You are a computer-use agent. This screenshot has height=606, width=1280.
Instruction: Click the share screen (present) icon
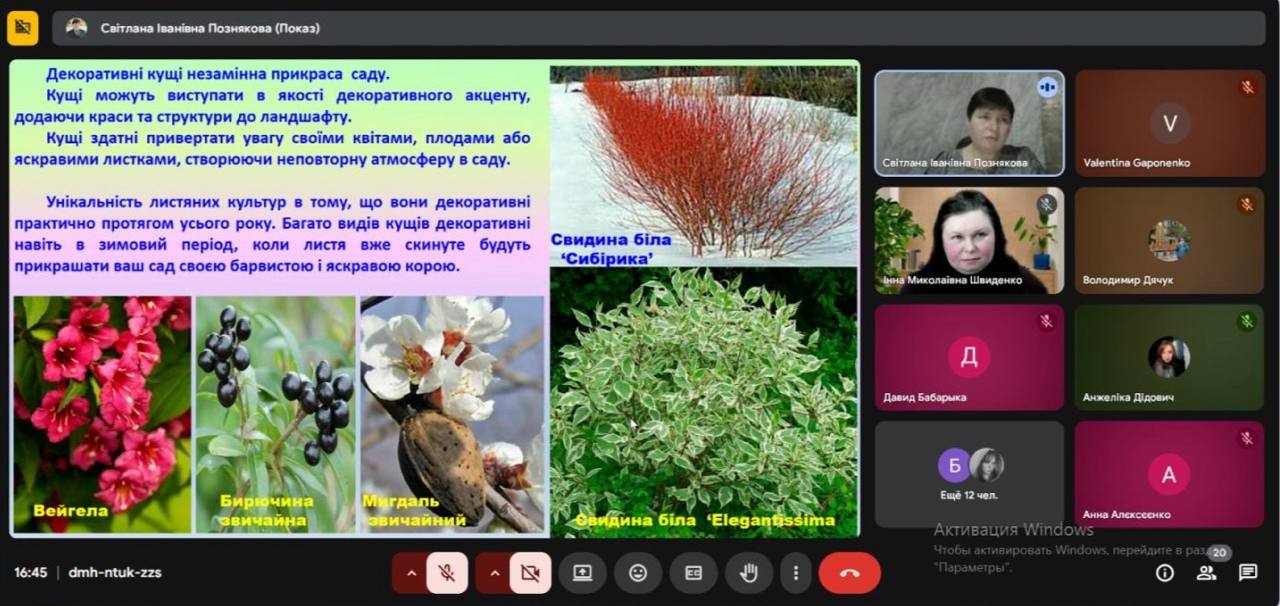point(582,573)
